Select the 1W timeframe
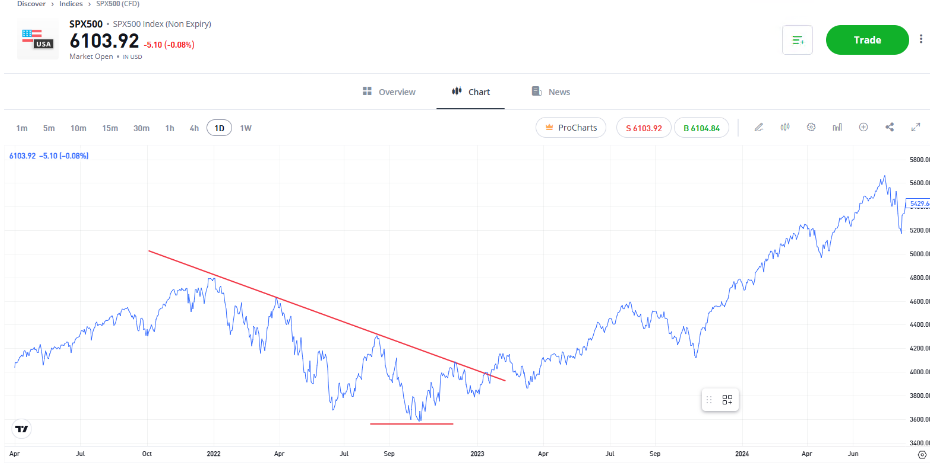This screenshot has height=466, width=930. pyautogui.click(x=246, y=128)
